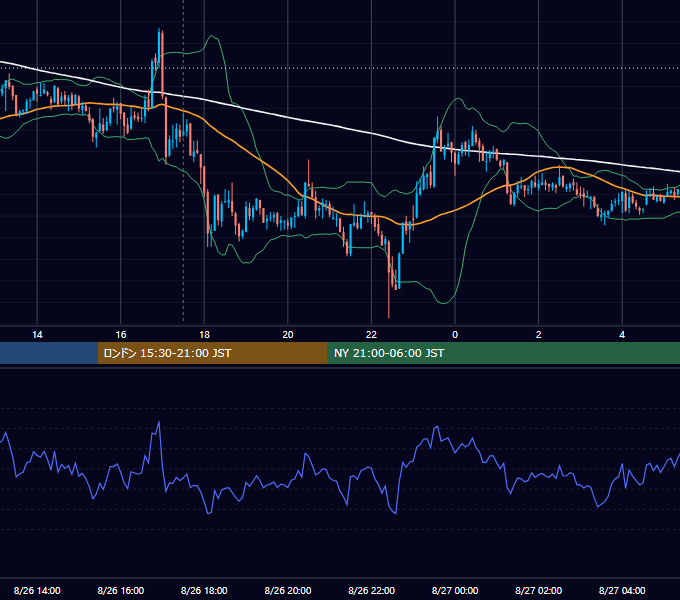Click the 8/26 20:00 date label
Viewport: 680px width, 600px height.
[x=288, y=590]
